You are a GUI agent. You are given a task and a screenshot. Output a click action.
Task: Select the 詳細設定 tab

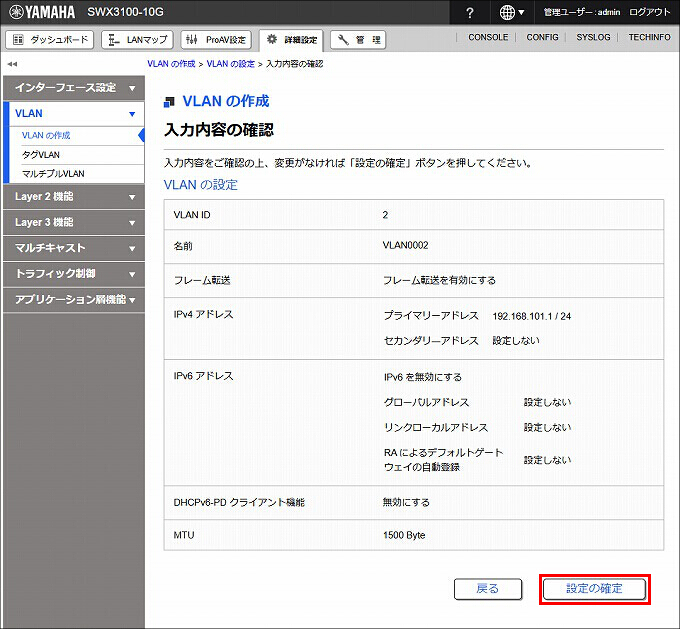(291, 40)
